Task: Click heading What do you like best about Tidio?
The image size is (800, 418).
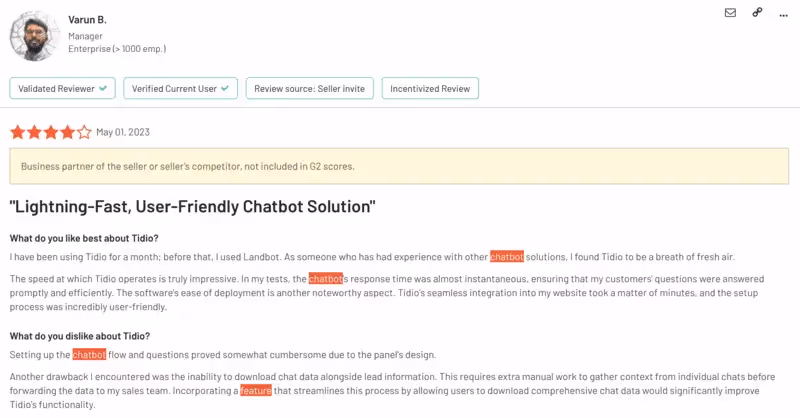Action: (x=84, y=238)
